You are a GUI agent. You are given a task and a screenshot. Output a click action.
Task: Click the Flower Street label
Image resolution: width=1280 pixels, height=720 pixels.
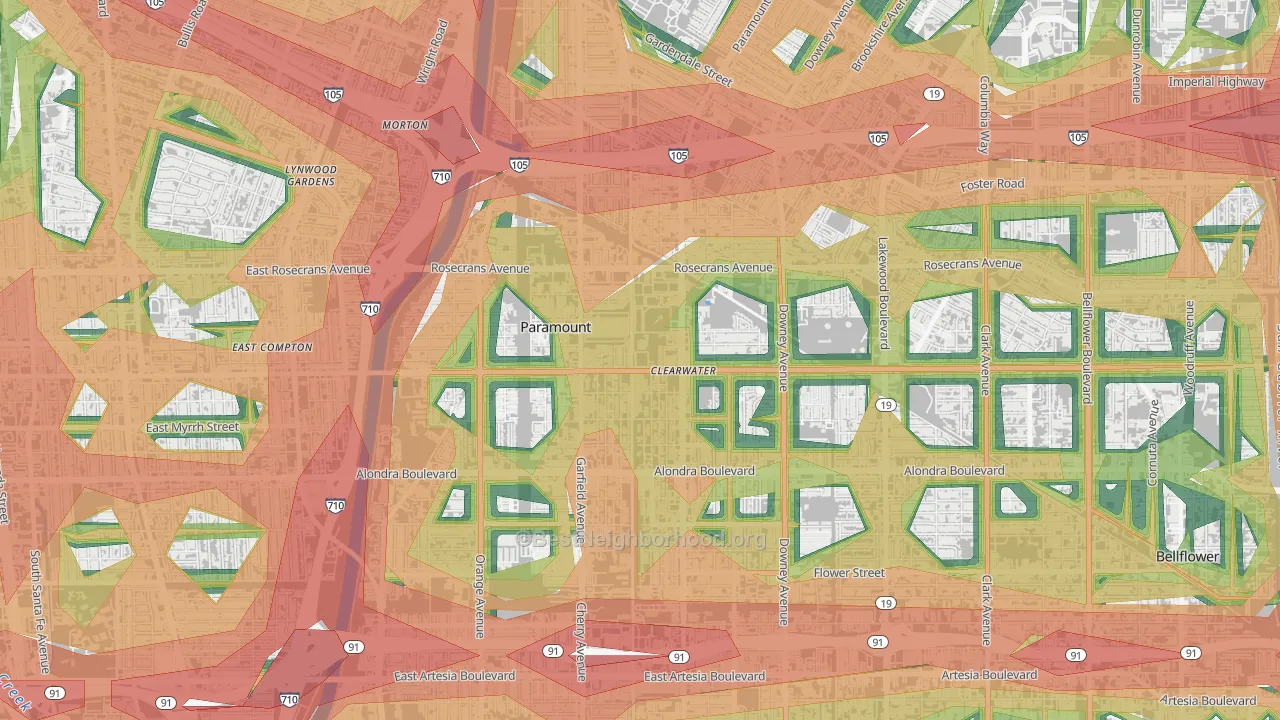(849, 573)
